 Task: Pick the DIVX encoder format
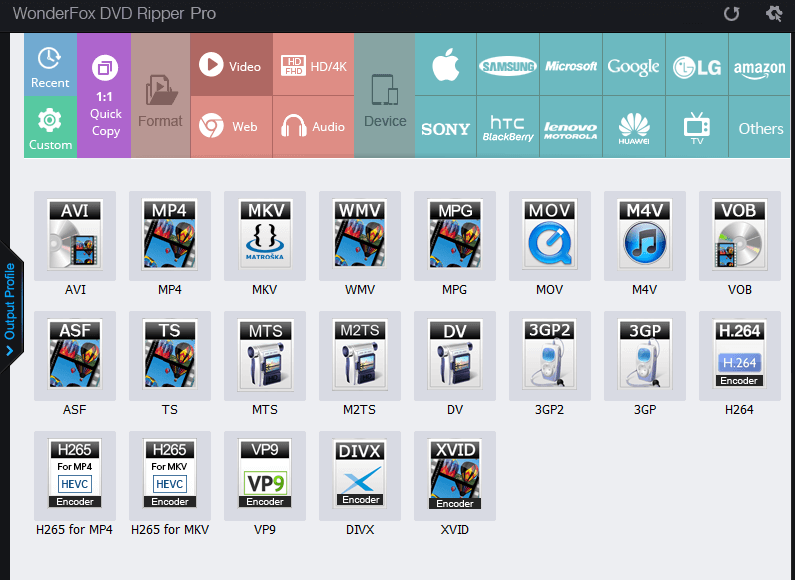[x=360, y=476]
